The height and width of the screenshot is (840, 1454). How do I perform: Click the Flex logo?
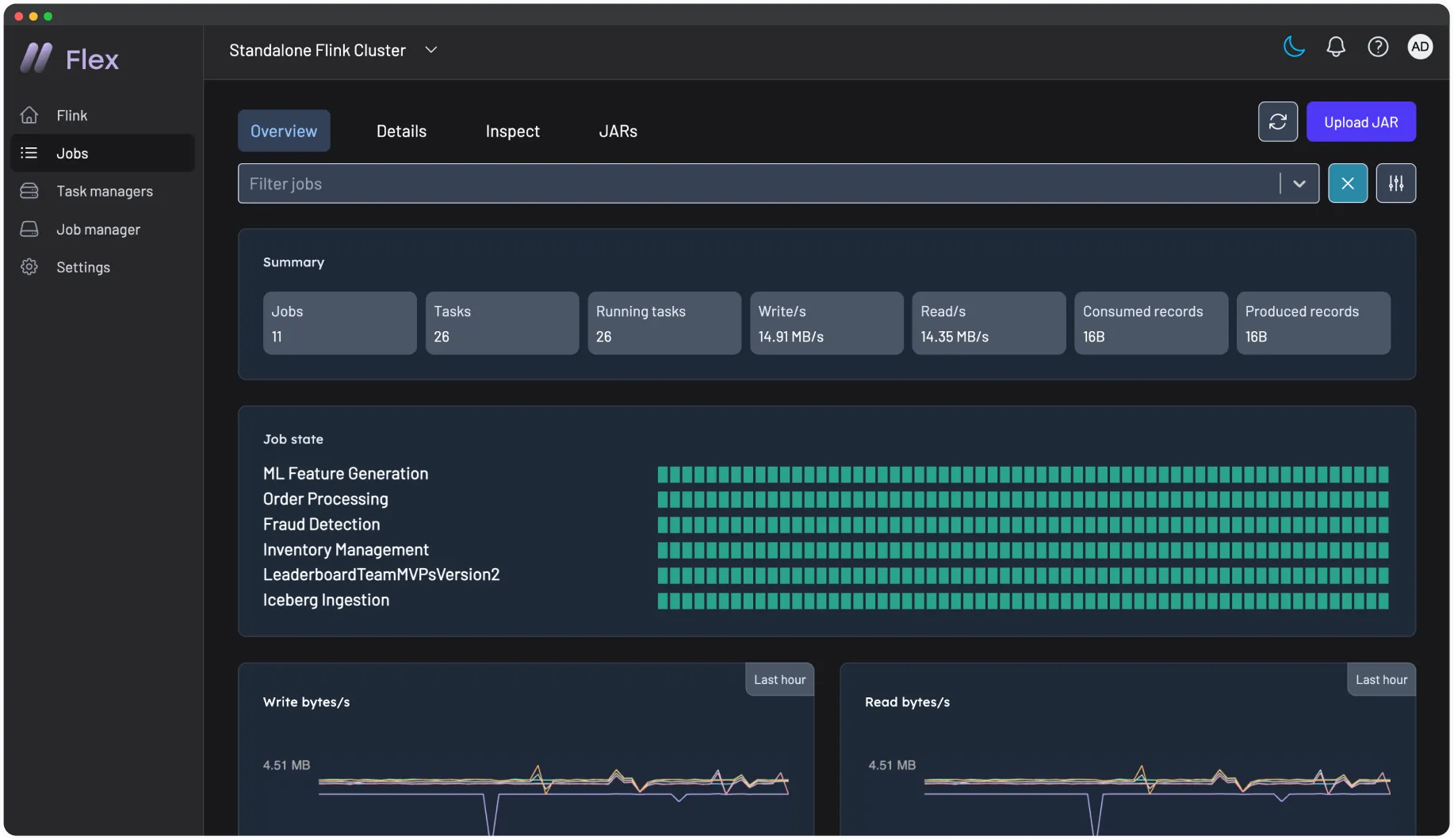70,59
